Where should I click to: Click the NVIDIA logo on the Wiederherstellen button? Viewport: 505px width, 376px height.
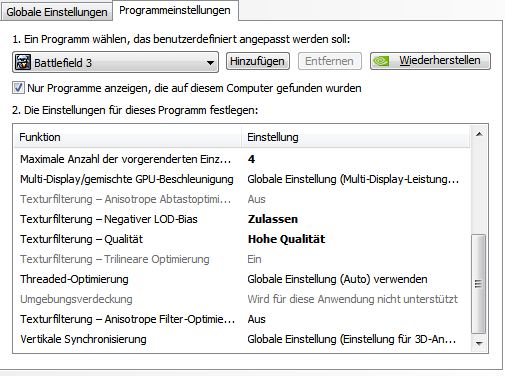381,61
